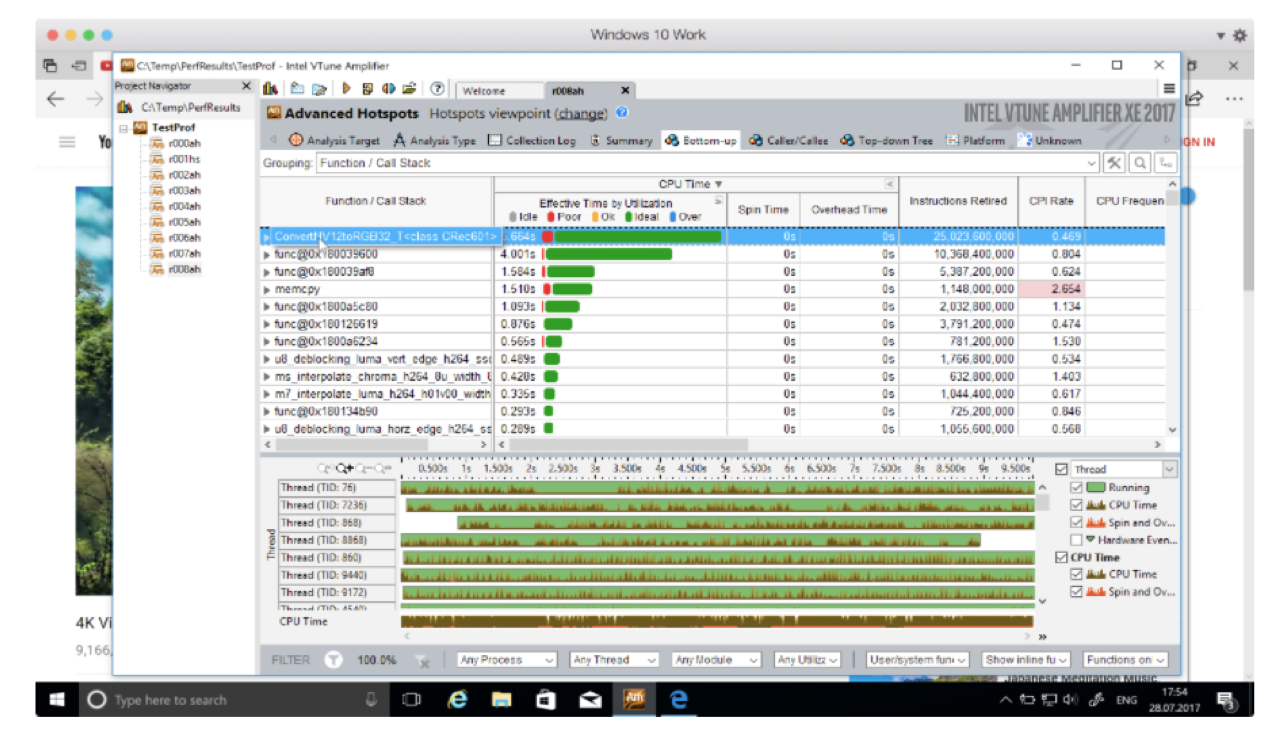Screen dimensions: 1286x740
Task: Click the New Project toolbar icon in VTune
Action: [298, 89]
